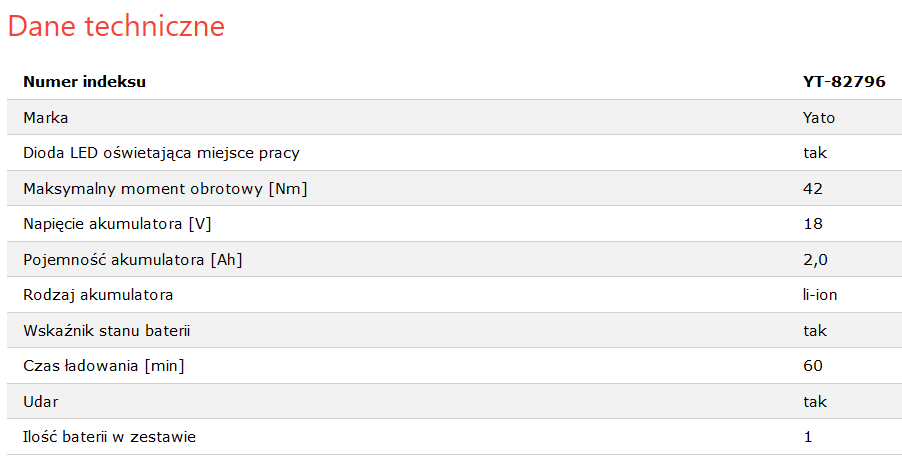Click the "Rodzaj akumulatora" label

98,295
